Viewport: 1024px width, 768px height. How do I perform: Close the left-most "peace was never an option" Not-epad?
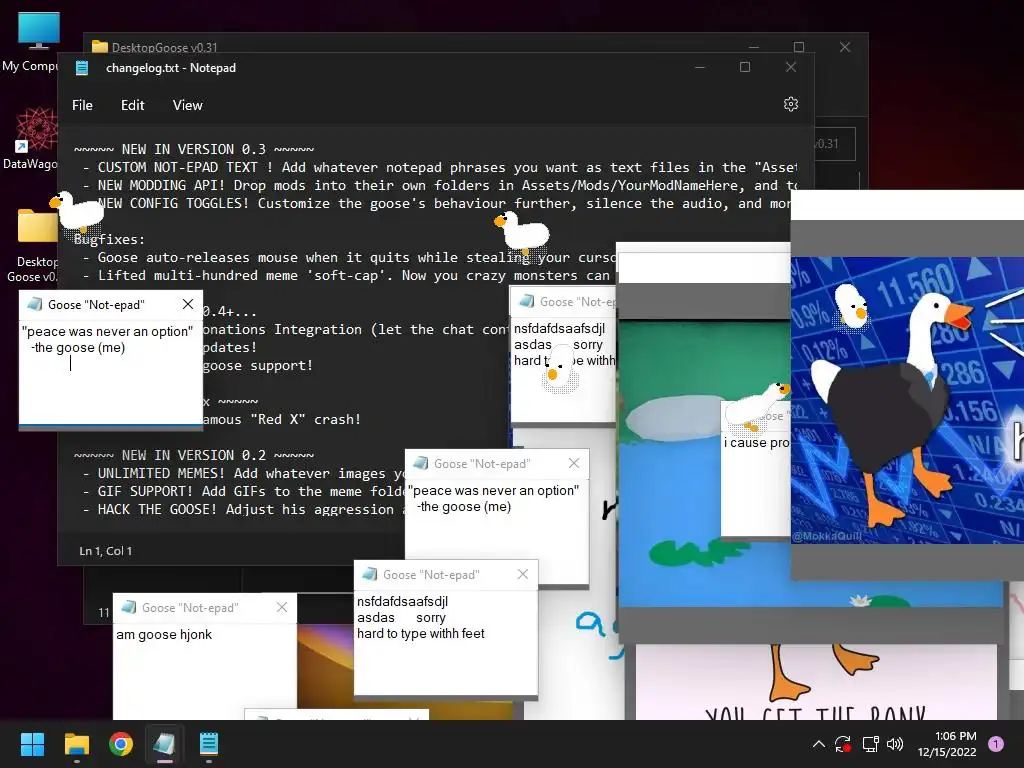[x=188, y=304]
